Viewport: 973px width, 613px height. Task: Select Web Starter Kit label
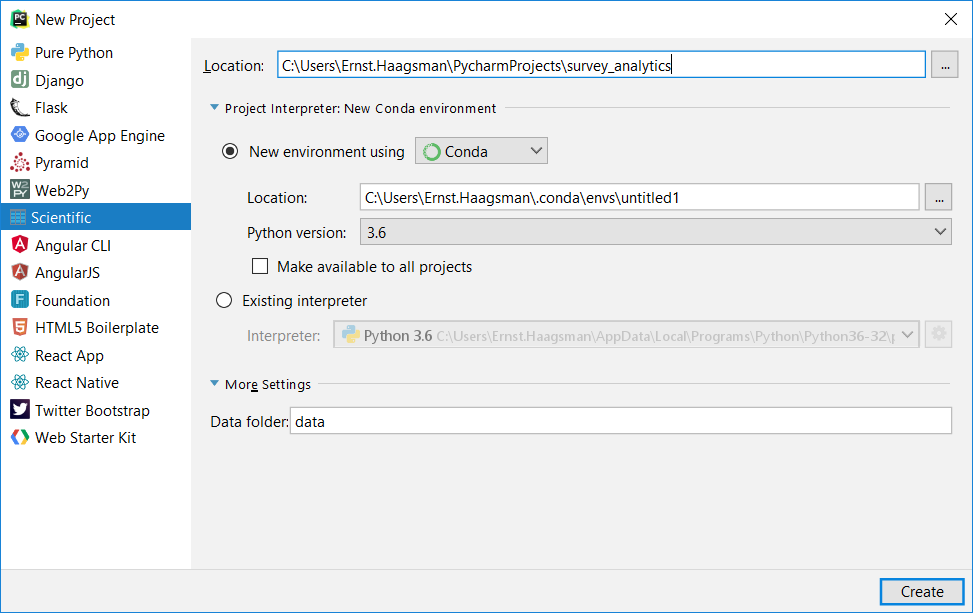tap(86, 437)
